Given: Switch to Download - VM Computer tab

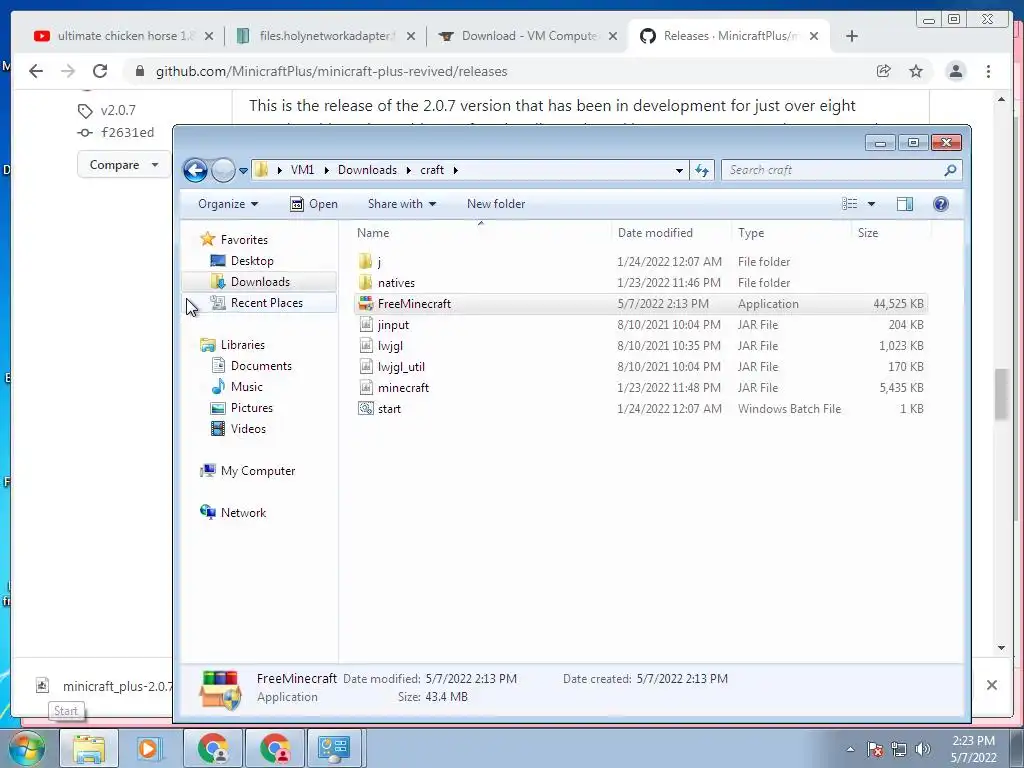Looking at the screenshot, I should pos(528,36).
